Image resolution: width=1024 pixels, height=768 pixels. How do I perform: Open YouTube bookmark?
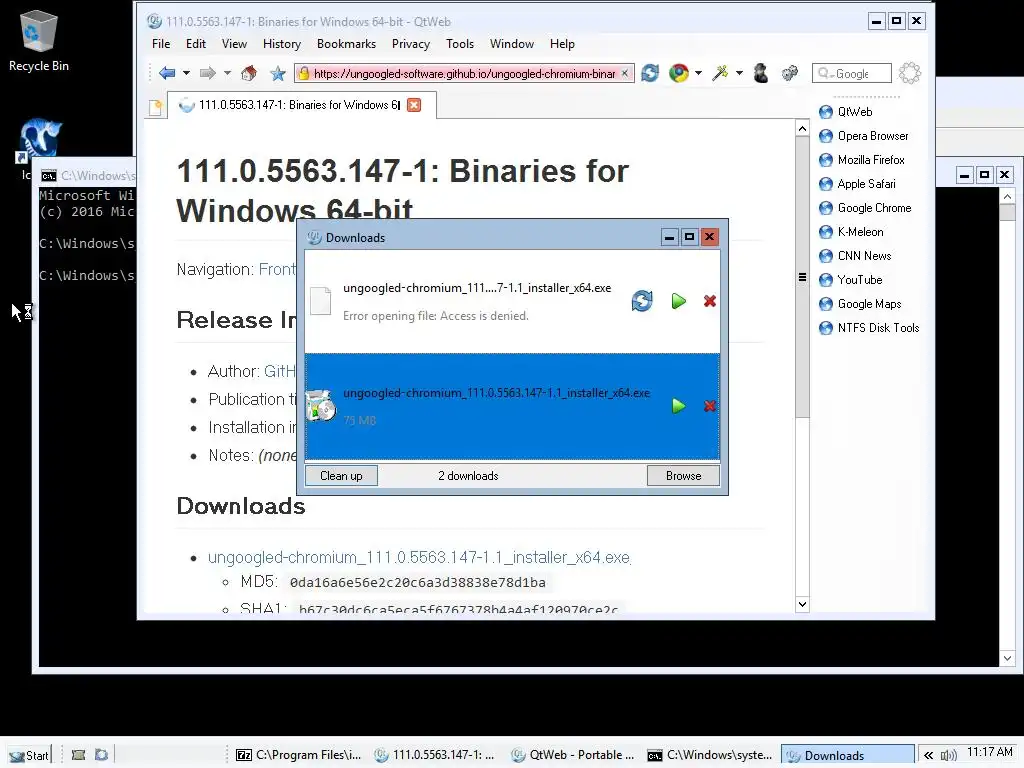pyautogui.click(x=850, y=280)
